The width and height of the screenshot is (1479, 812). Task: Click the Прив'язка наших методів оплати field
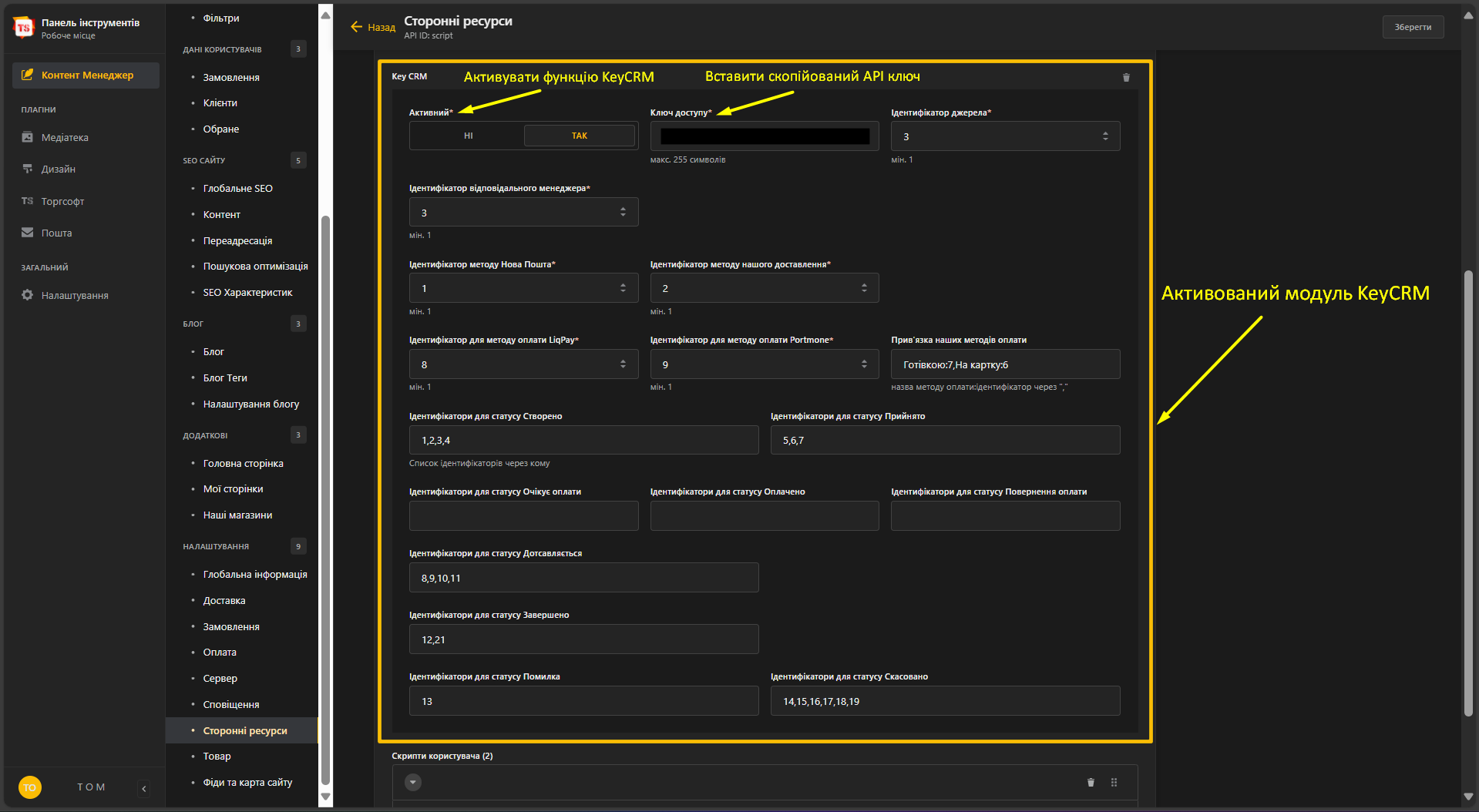[x=1005, y=364]
